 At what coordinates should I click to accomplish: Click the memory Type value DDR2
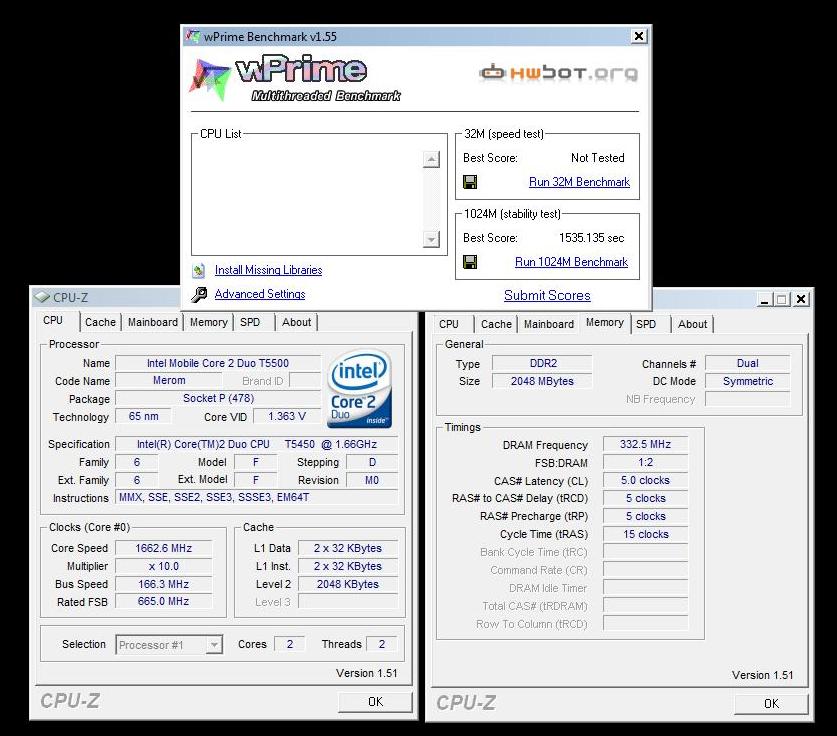pyautogui.click(x=543, y=363)
